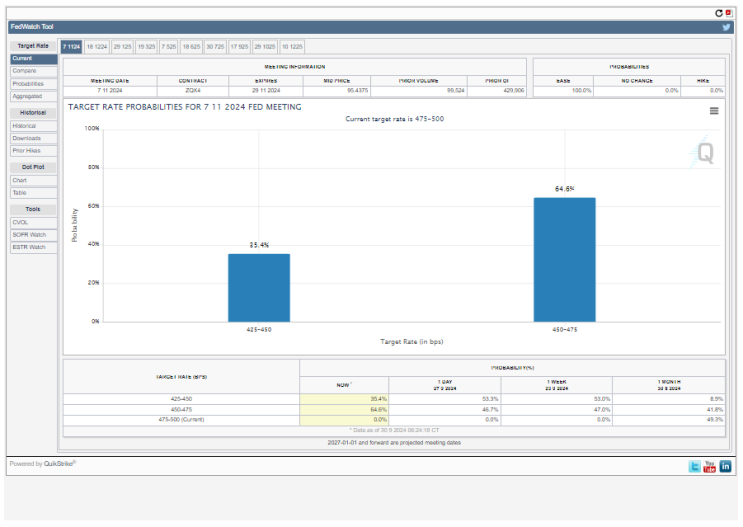Screen dimensions: 743x527
Task: Open the chart hamburger menu icon
Action: tap(714, 111)
